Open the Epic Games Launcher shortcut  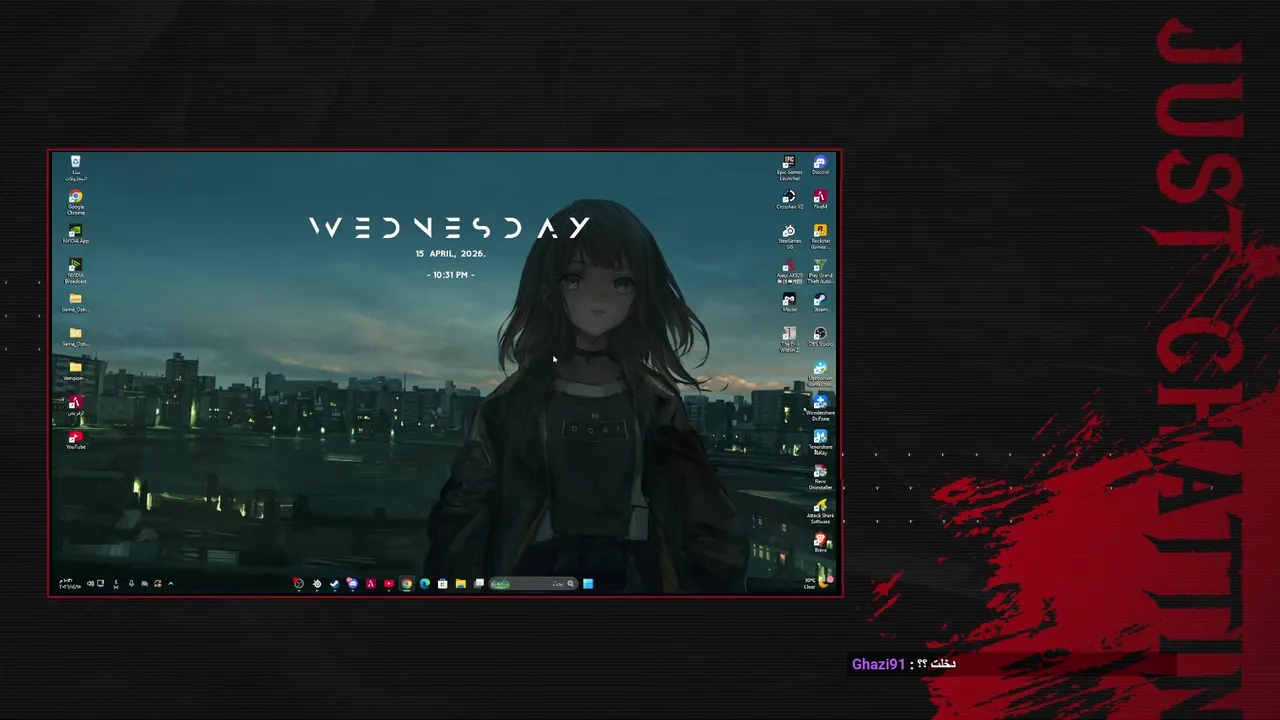tap(789, 168)
